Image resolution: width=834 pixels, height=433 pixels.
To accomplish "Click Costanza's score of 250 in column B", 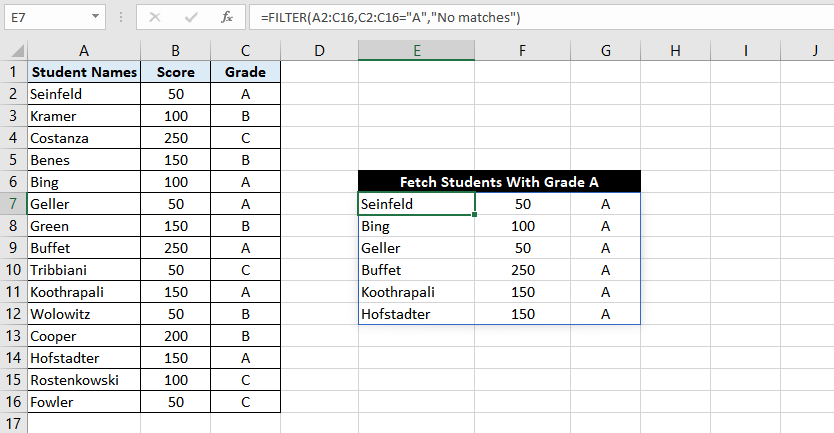I will click(x=176, y=138).
